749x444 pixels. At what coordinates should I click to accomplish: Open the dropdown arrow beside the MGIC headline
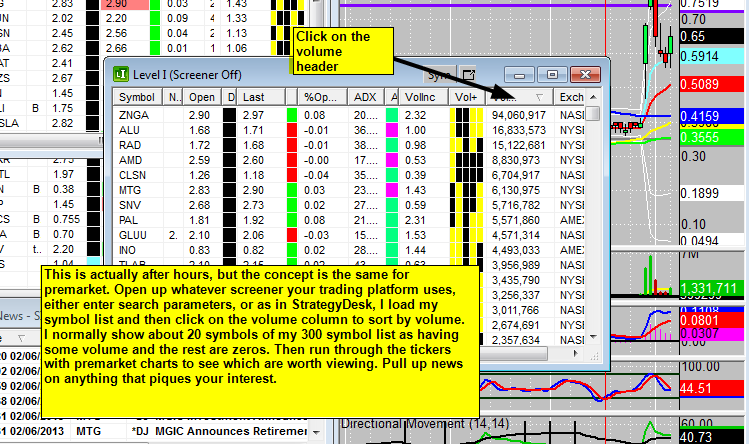pyautogui.click(x=316, y=432)
